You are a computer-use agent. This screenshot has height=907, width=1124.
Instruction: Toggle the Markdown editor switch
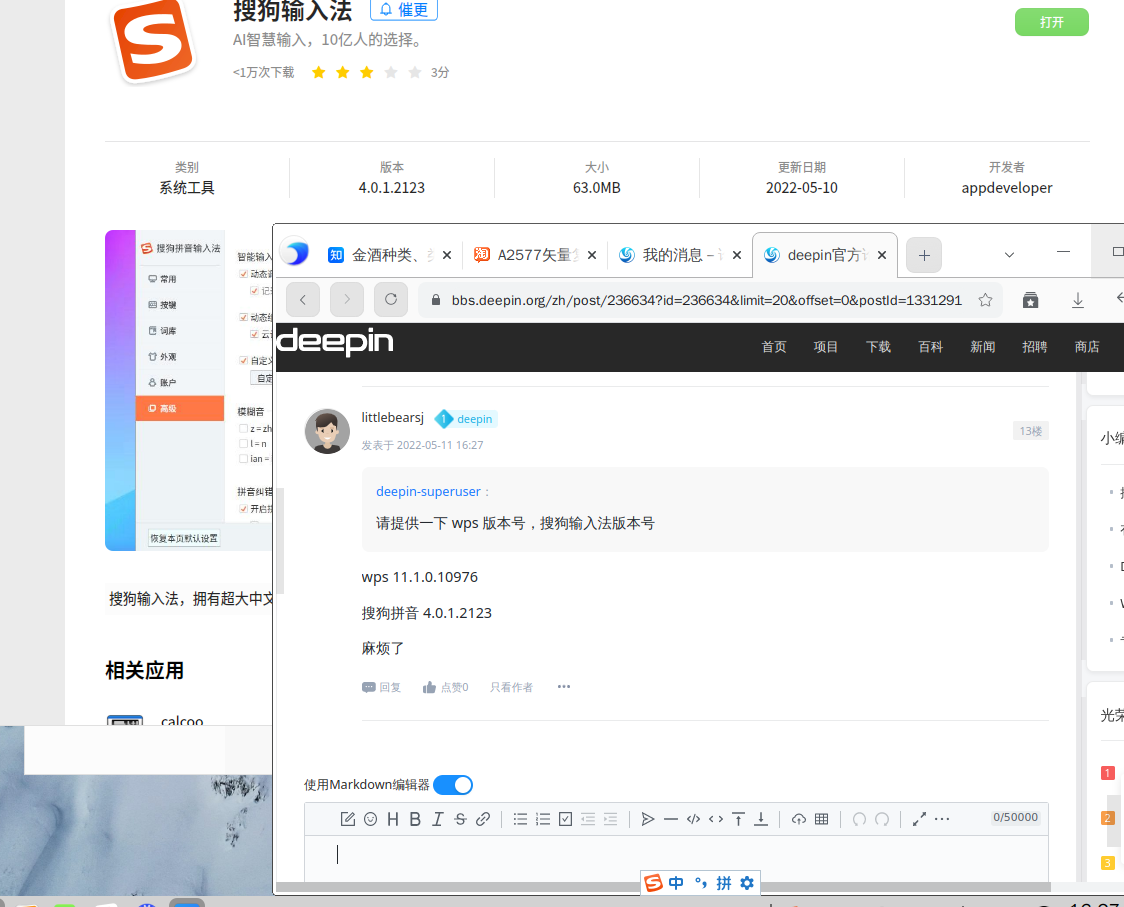[453, 785]
